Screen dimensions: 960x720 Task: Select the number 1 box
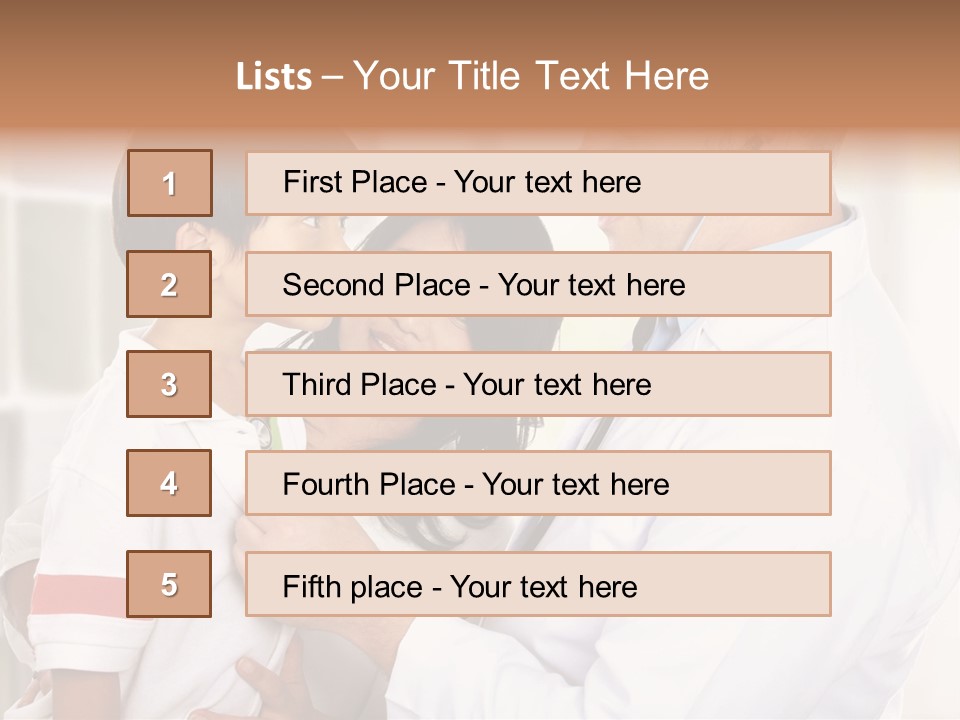170,183
